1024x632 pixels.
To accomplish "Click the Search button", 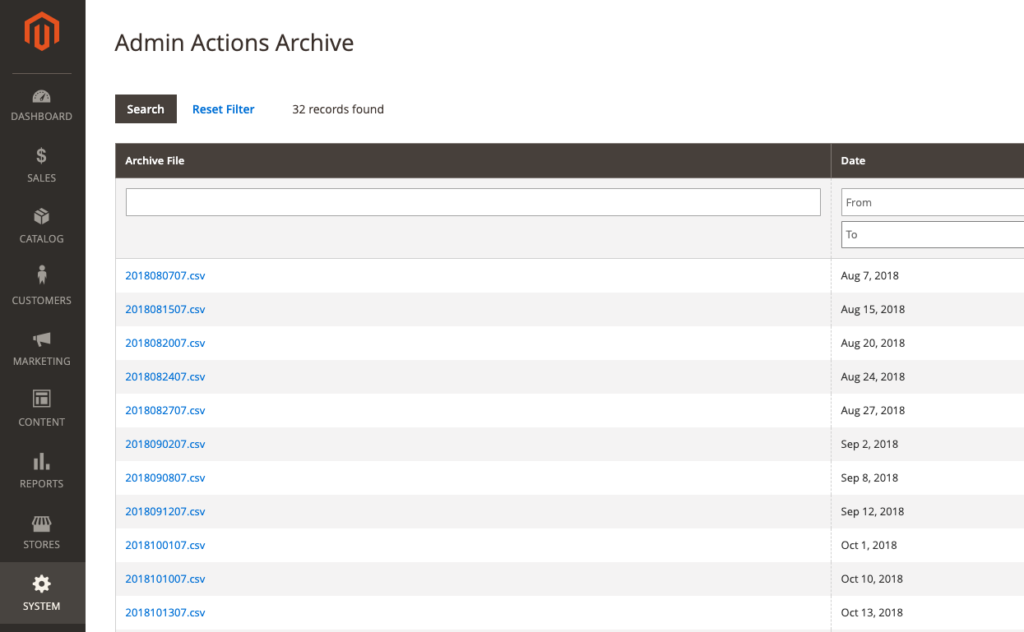I will (x=145, y=109).
